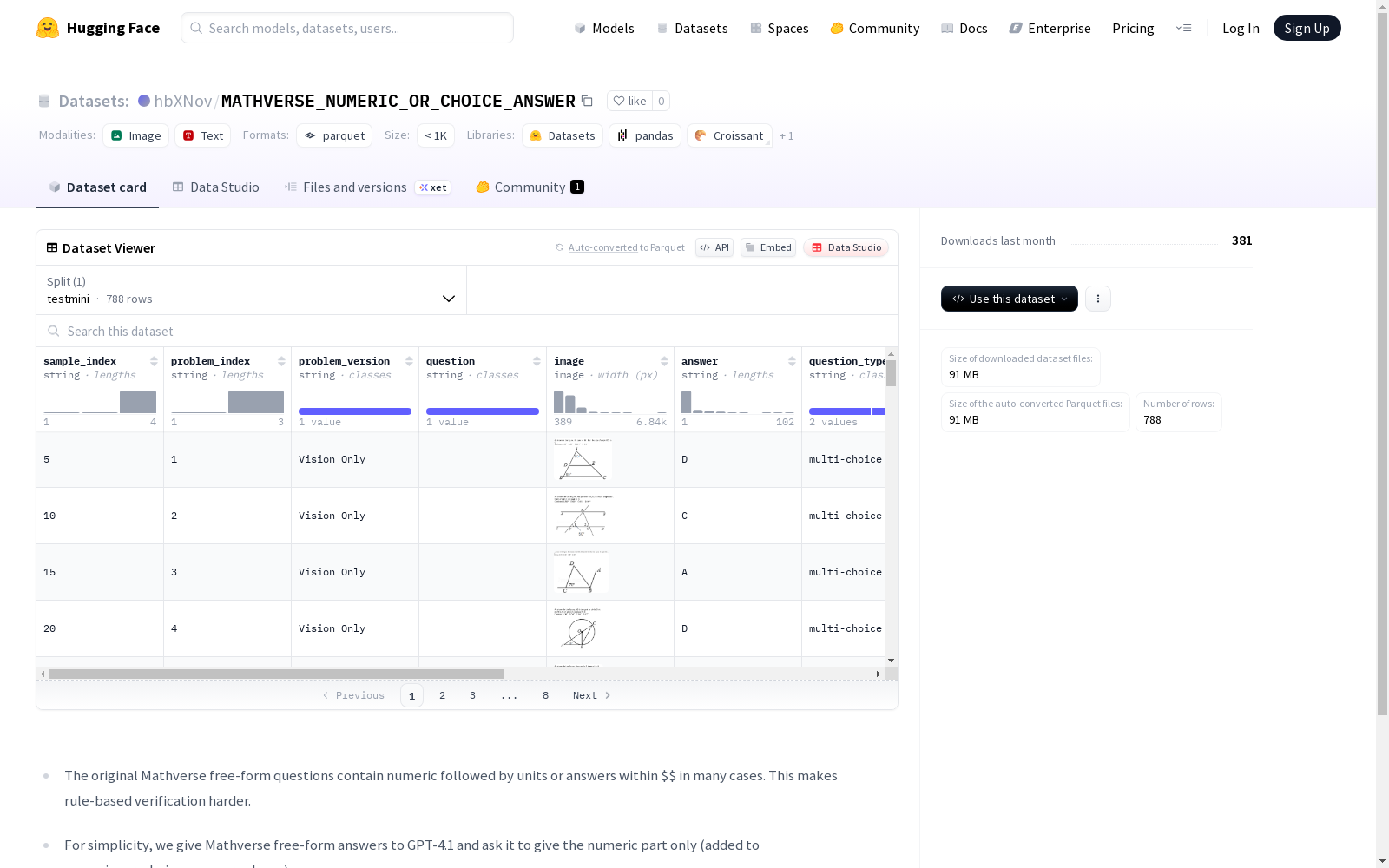Image resolution: width=1389 pixels, height=868 pixels.
Task: Sort by problem_index column
Action: (x=281, y=361)
